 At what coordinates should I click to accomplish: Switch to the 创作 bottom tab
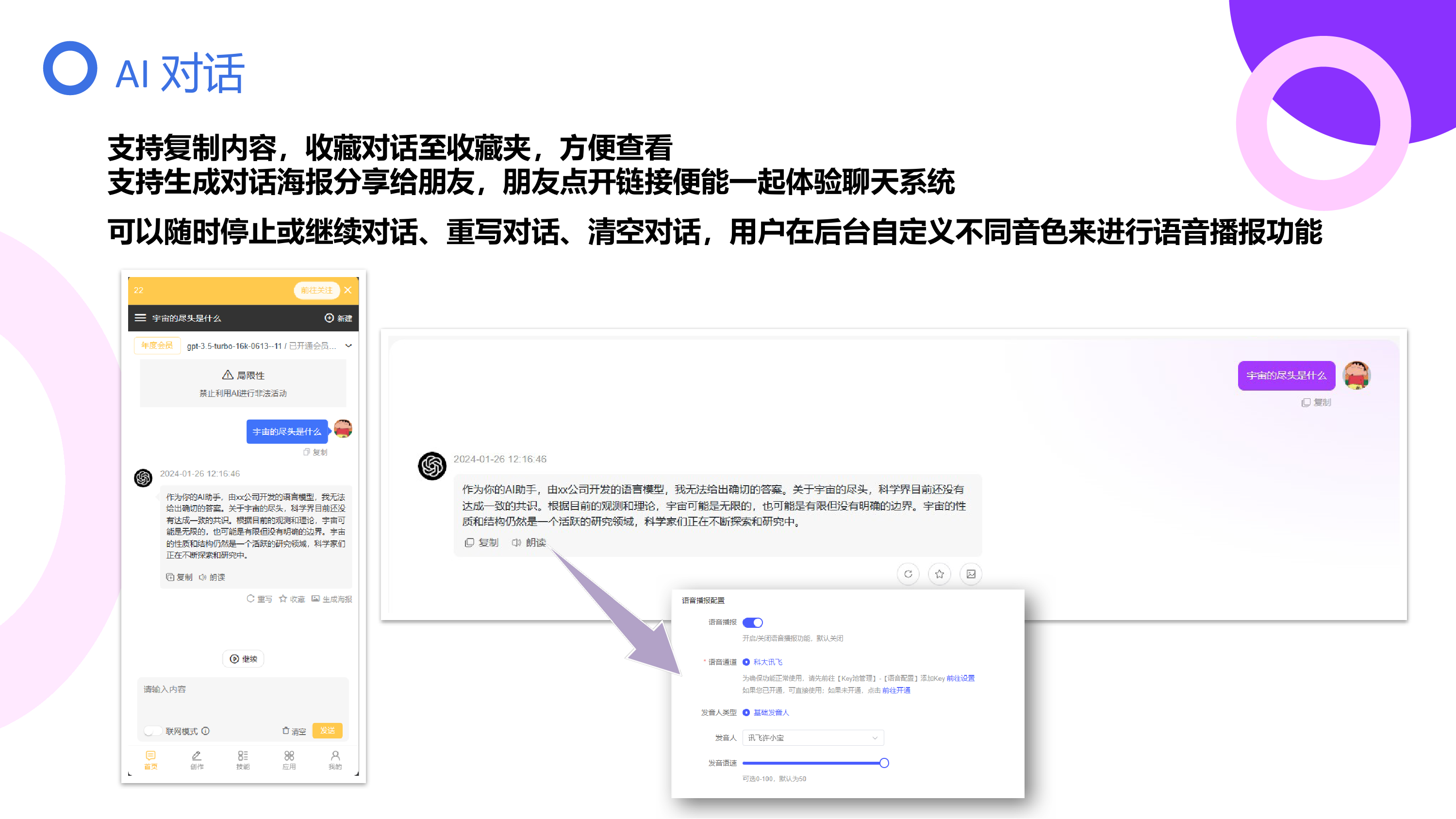[197, 759]
